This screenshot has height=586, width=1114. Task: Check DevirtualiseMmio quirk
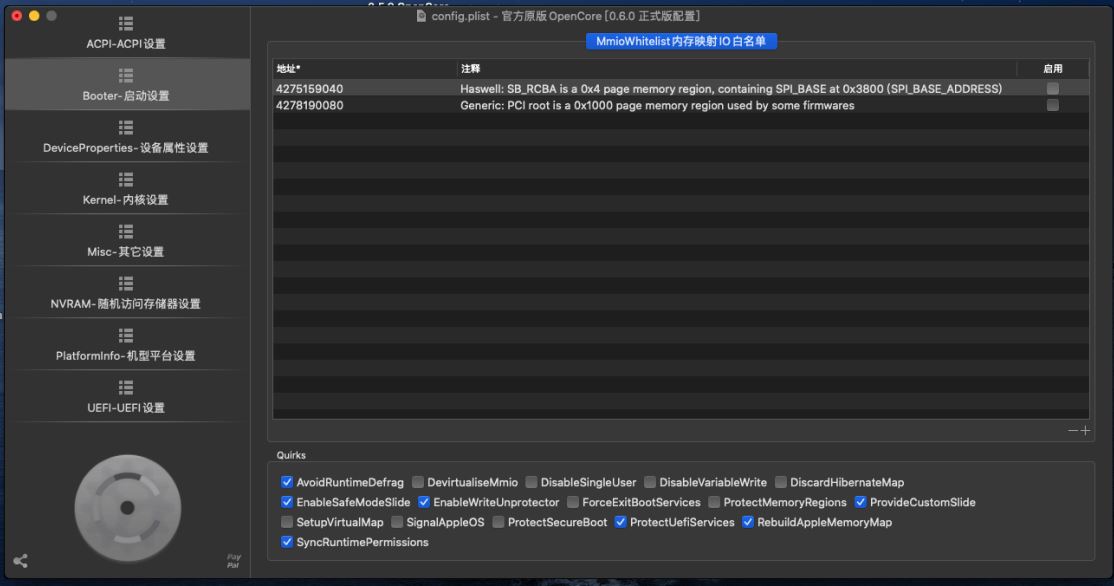pyautogui.click(x=418, y=482)
